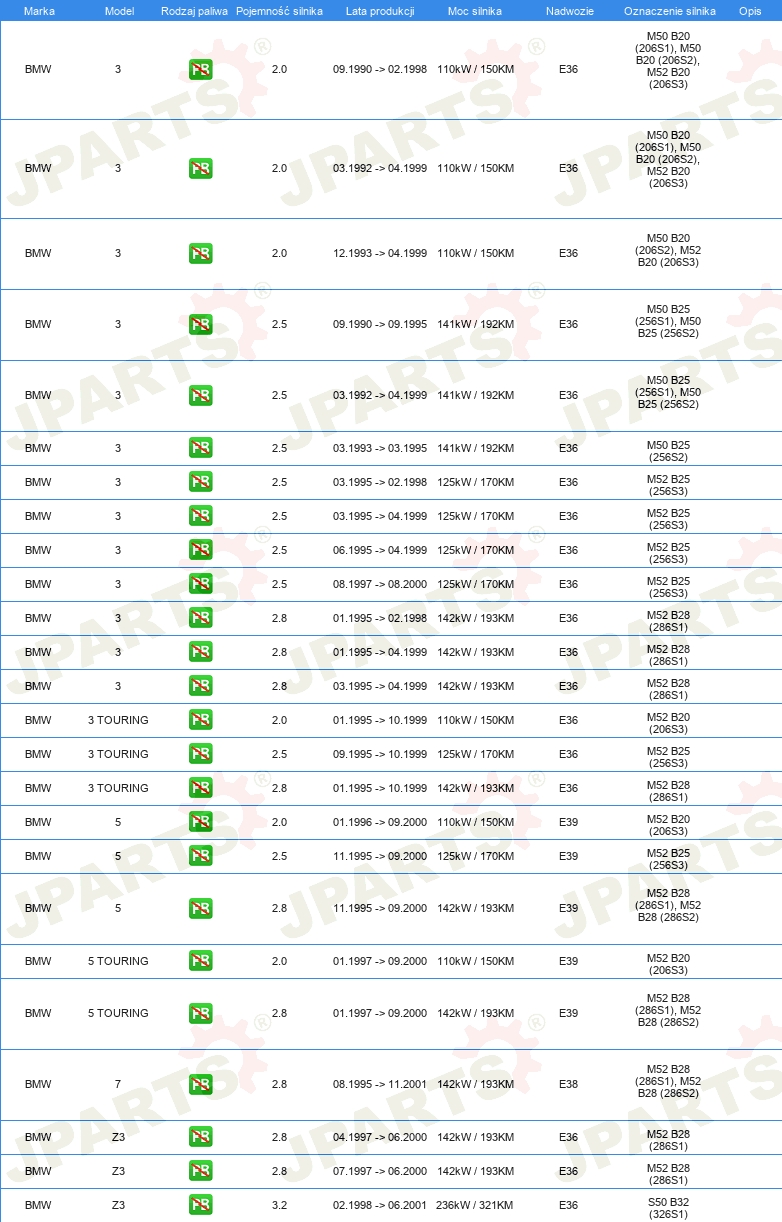Click the 5 TOURING model cell in the 2.0 row
782x1222 pixels.
[118, 961]
